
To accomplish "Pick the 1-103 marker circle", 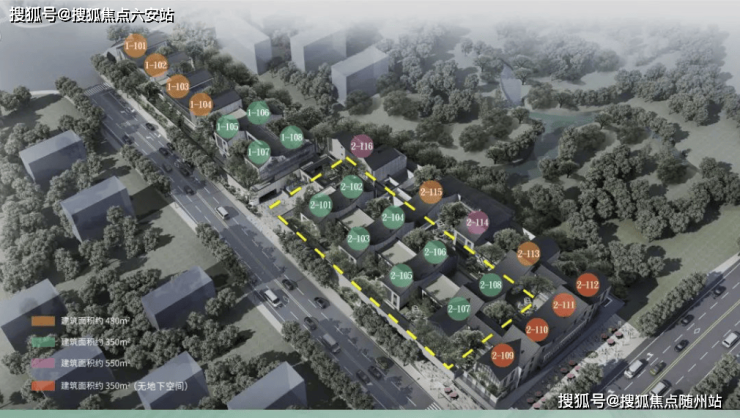I will (178, 87).
